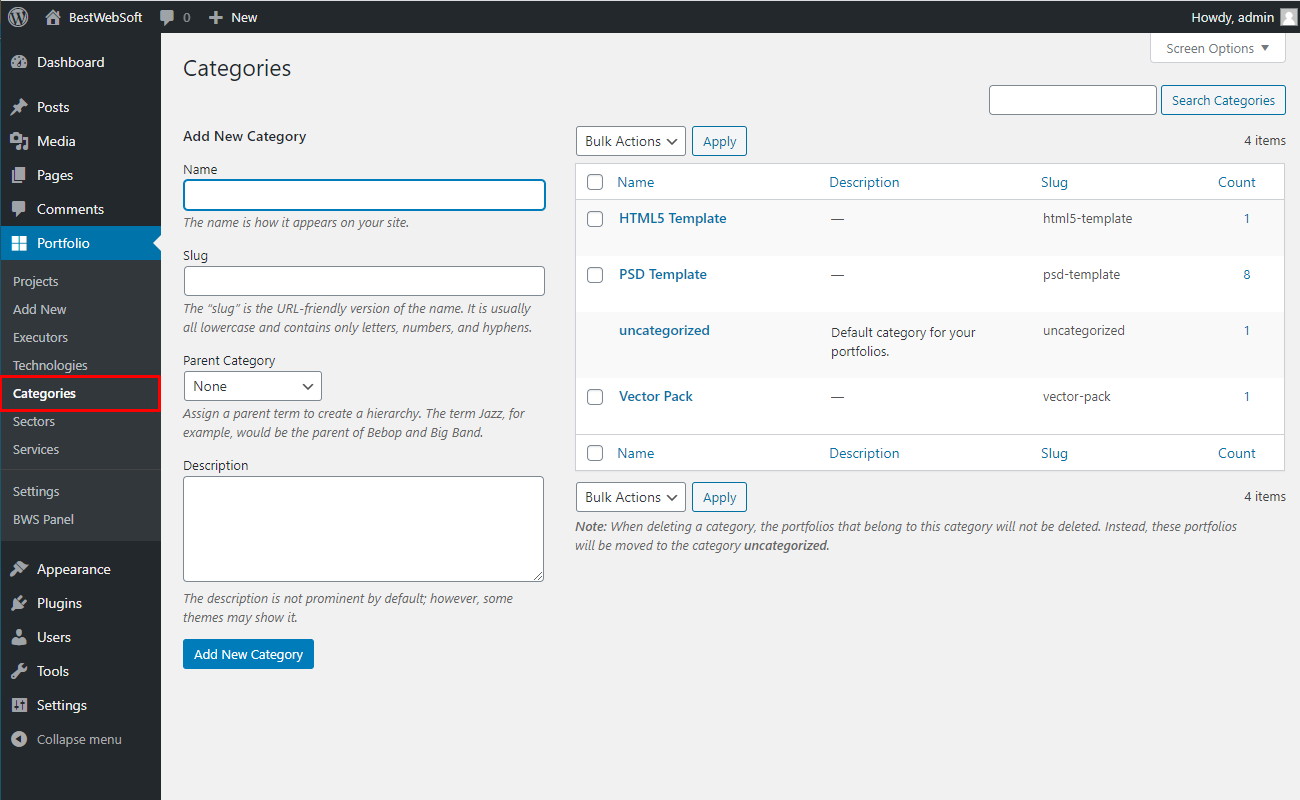Sort by the Description header column
Viewport: 1300px width, 800px height.
click(864, 182)
